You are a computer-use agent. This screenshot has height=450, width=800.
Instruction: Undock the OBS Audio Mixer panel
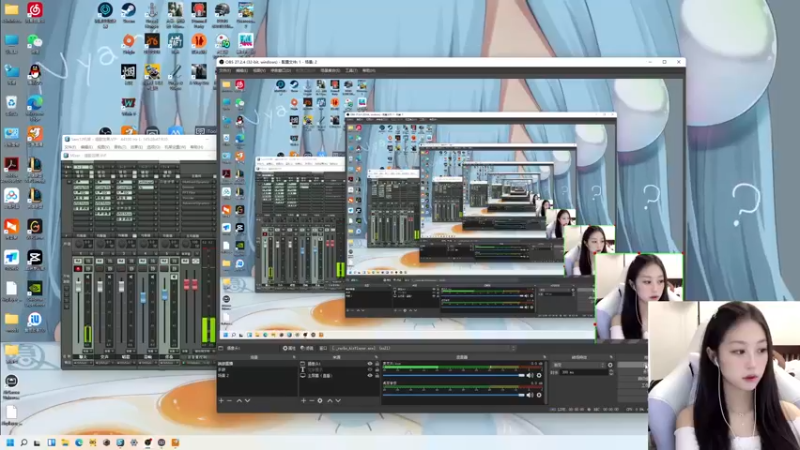[x=544, y=357]
